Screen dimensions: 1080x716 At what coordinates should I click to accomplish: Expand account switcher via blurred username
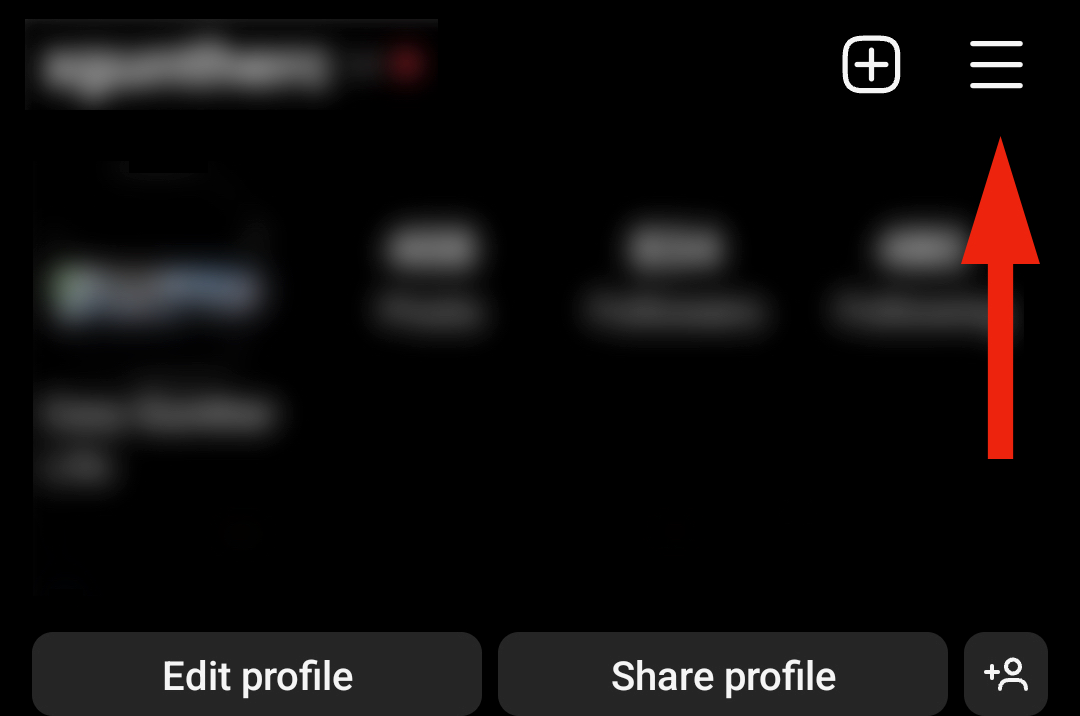(x=186, y=67)
